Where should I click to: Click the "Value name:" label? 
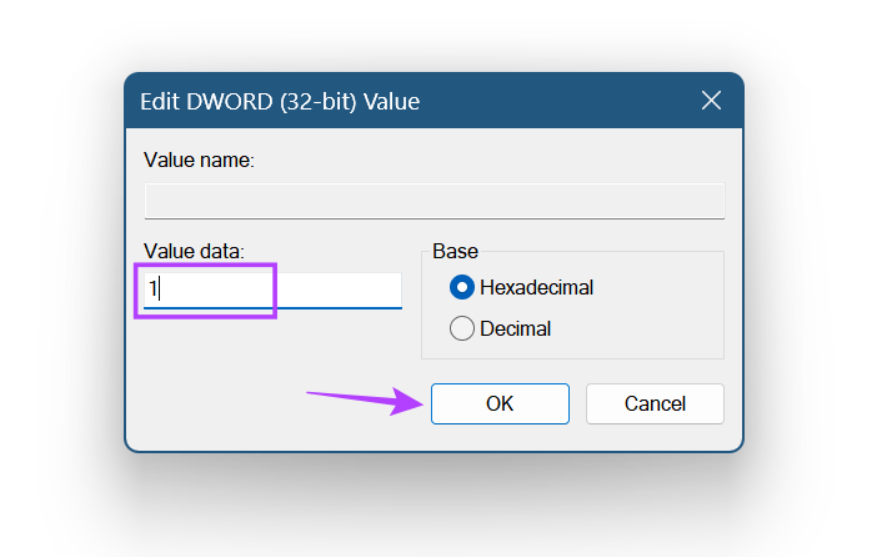pos(199,160)
